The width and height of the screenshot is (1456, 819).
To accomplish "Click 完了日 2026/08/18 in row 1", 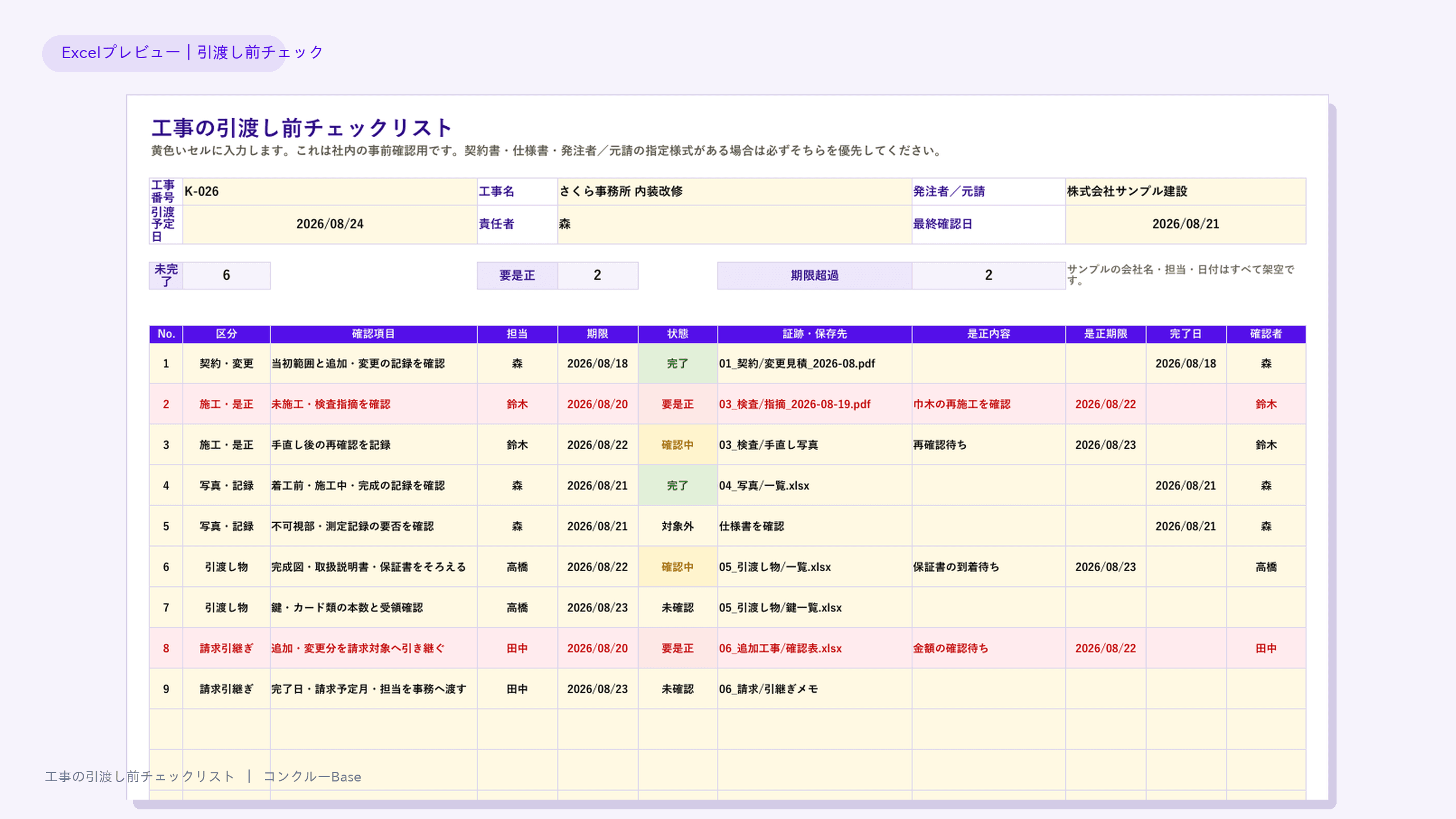I will (1185, 363).
